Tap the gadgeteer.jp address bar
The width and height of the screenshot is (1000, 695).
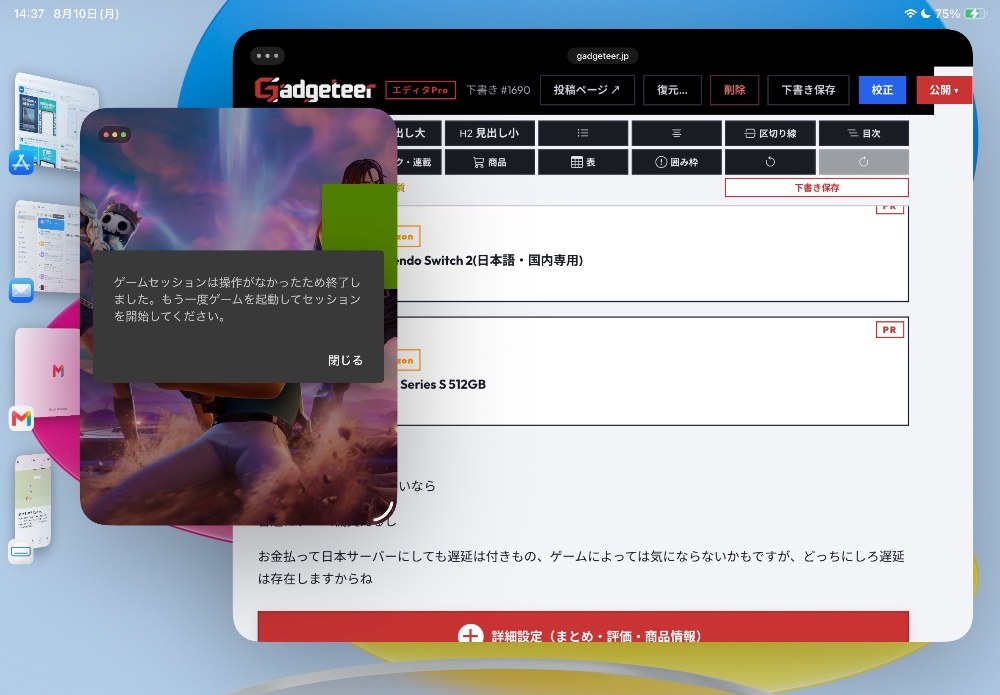click(602, 56)
